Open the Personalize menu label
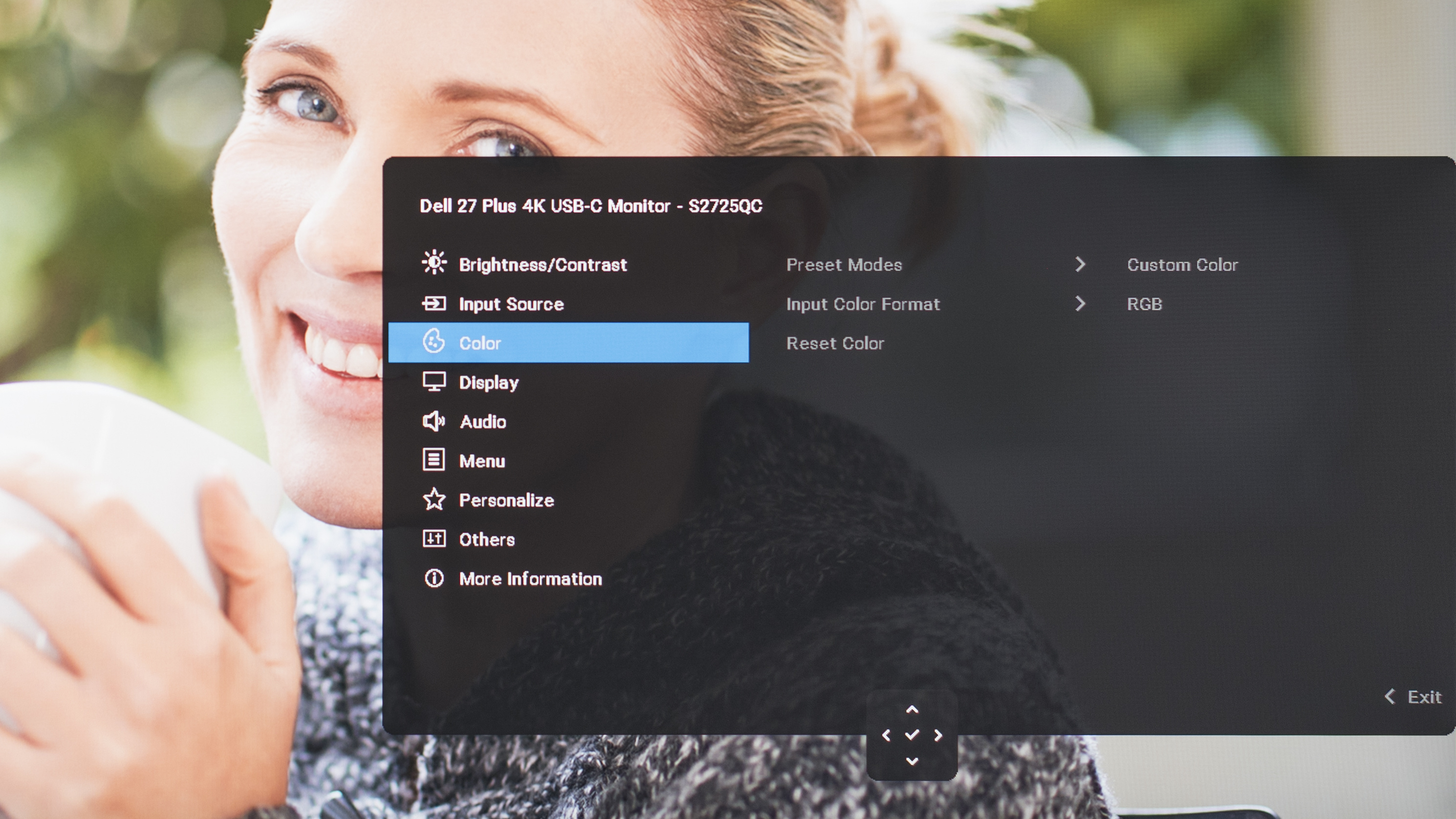The width and height of the screenshot is (1456, 819). (x=506, y=501)
